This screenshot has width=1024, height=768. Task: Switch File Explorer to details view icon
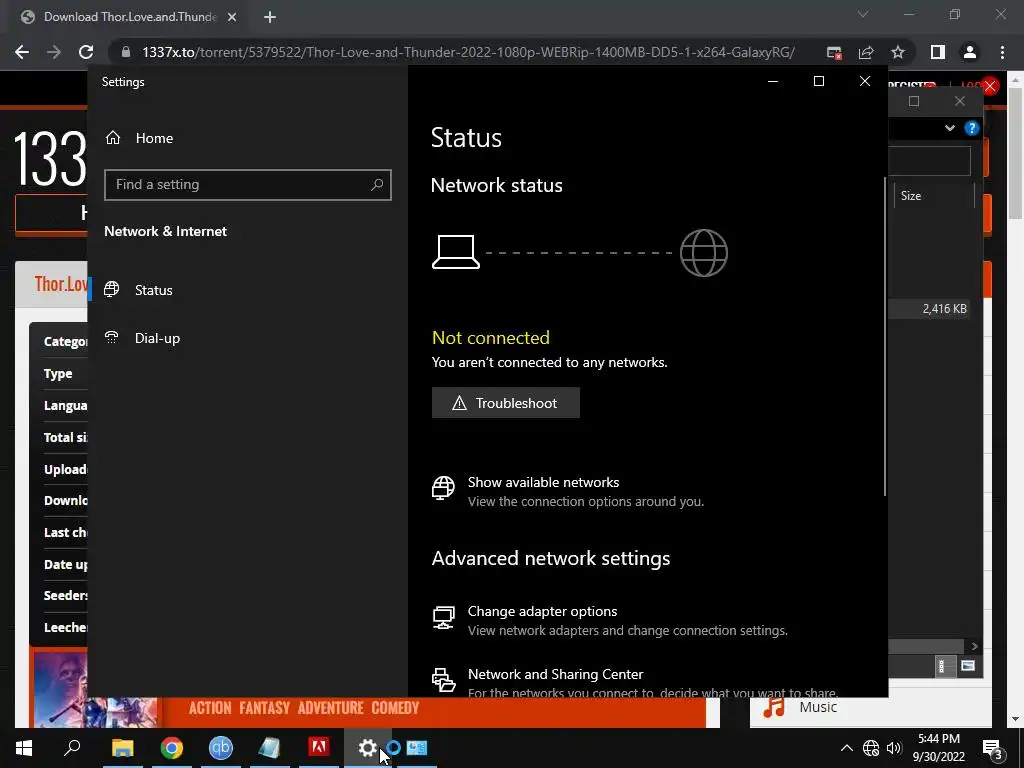[942, 666]
